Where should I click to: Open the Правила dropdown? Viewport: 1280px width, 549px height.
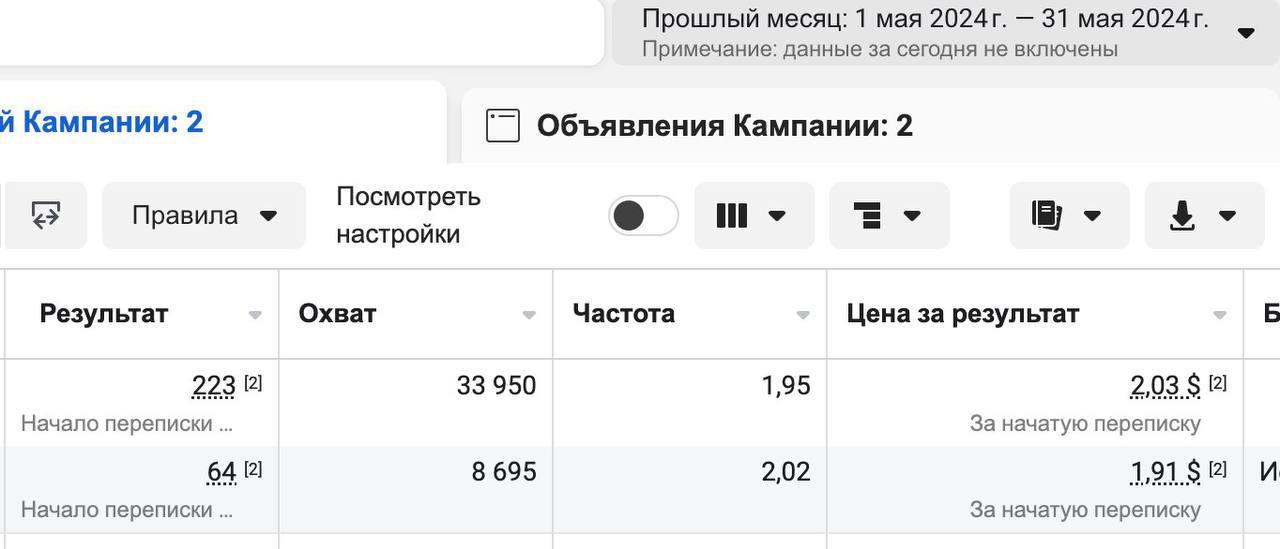204,215
